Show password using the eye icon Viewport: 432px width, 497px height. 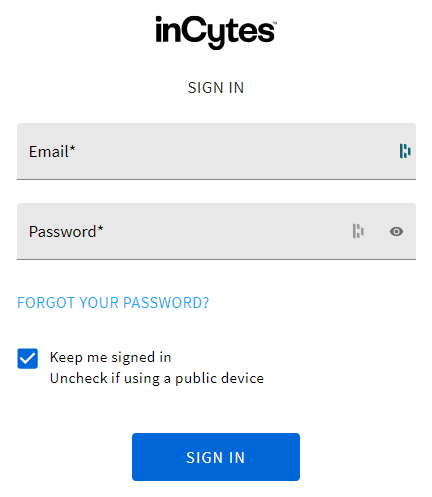pyautogui.click(x=396, y=231)
